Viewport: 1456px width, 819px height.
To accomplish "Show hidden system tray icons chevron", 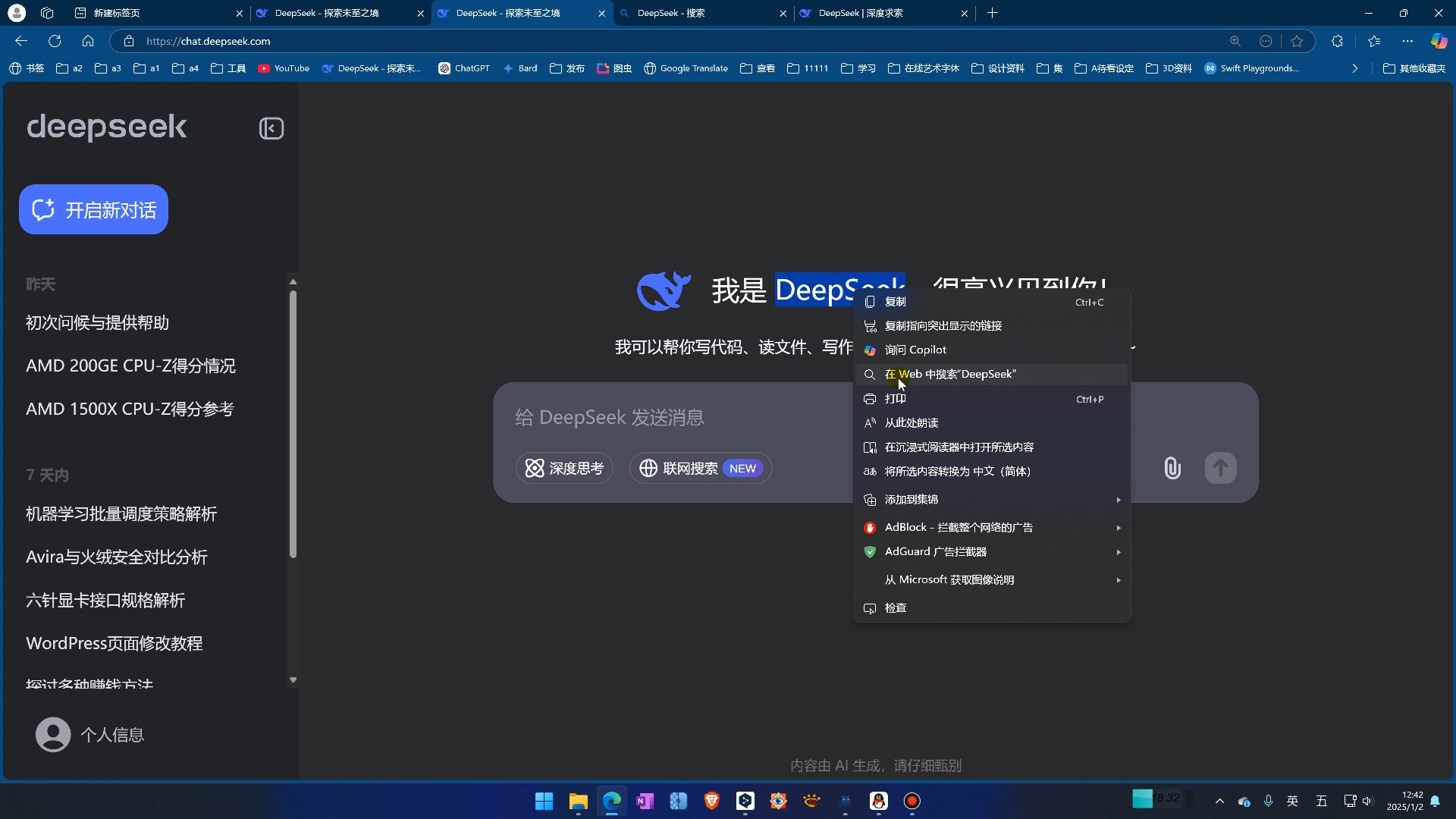I will click(1219, 801).
